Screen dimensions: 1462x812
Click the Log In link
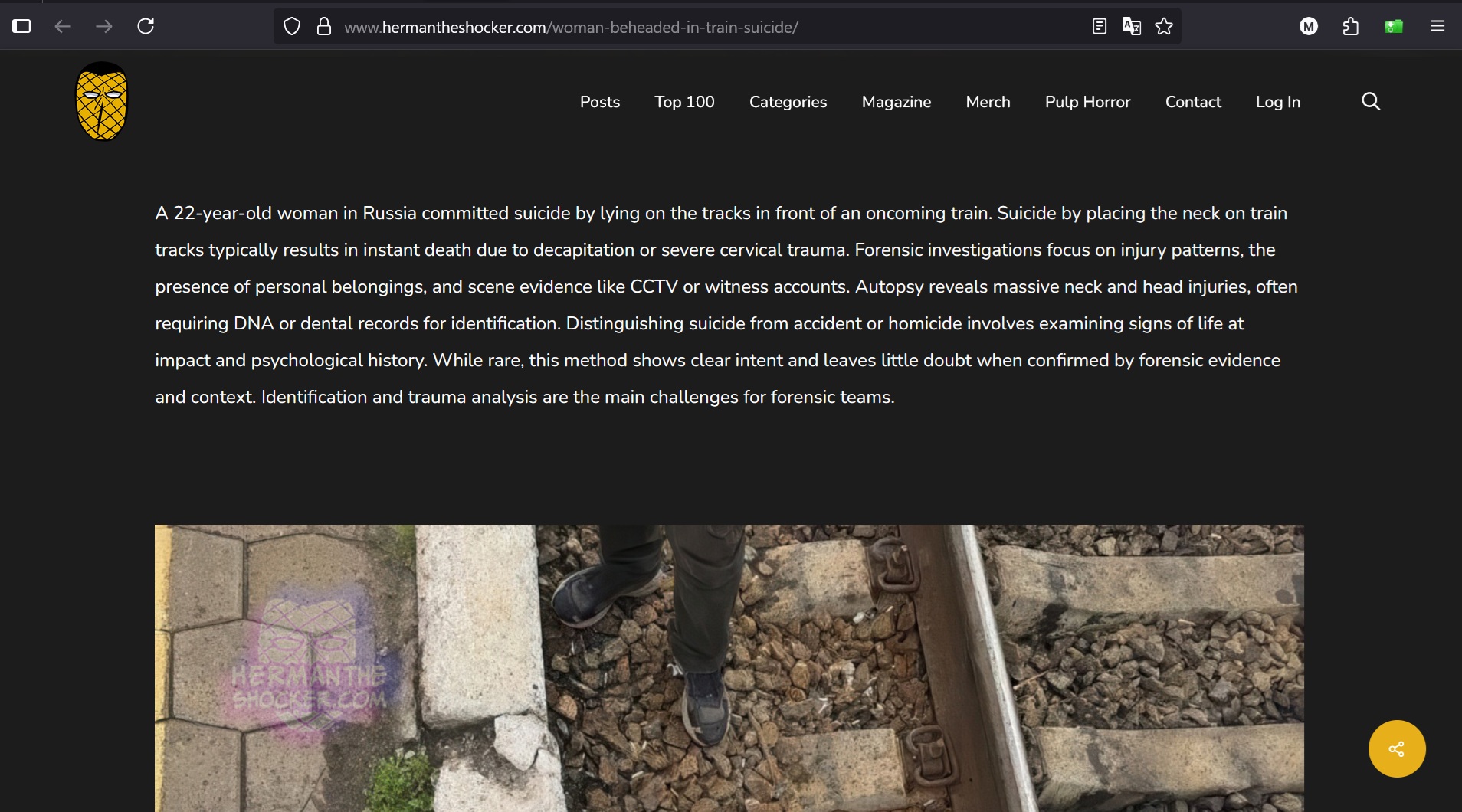[x=1277, y=102]
